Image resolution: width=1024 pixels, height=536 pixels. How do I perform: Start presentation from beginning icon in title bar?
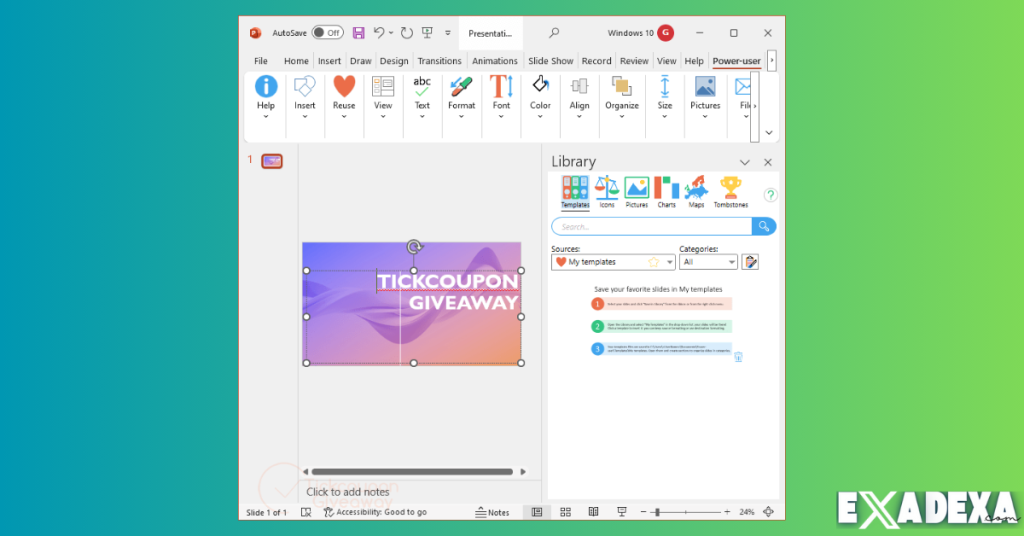[x=427, y=33]
